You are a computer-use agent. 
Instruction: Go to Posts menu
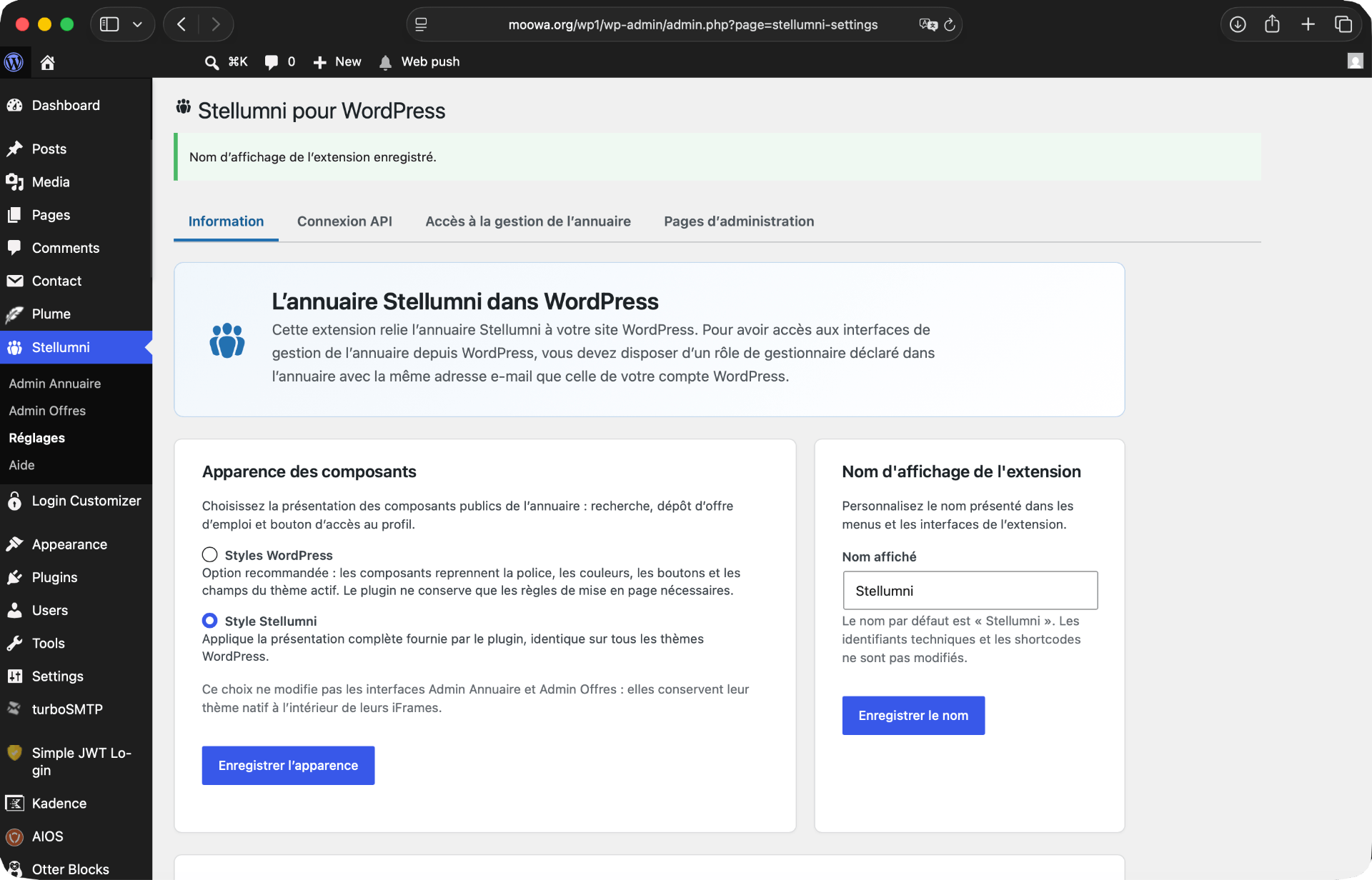(x=76, y=149)
